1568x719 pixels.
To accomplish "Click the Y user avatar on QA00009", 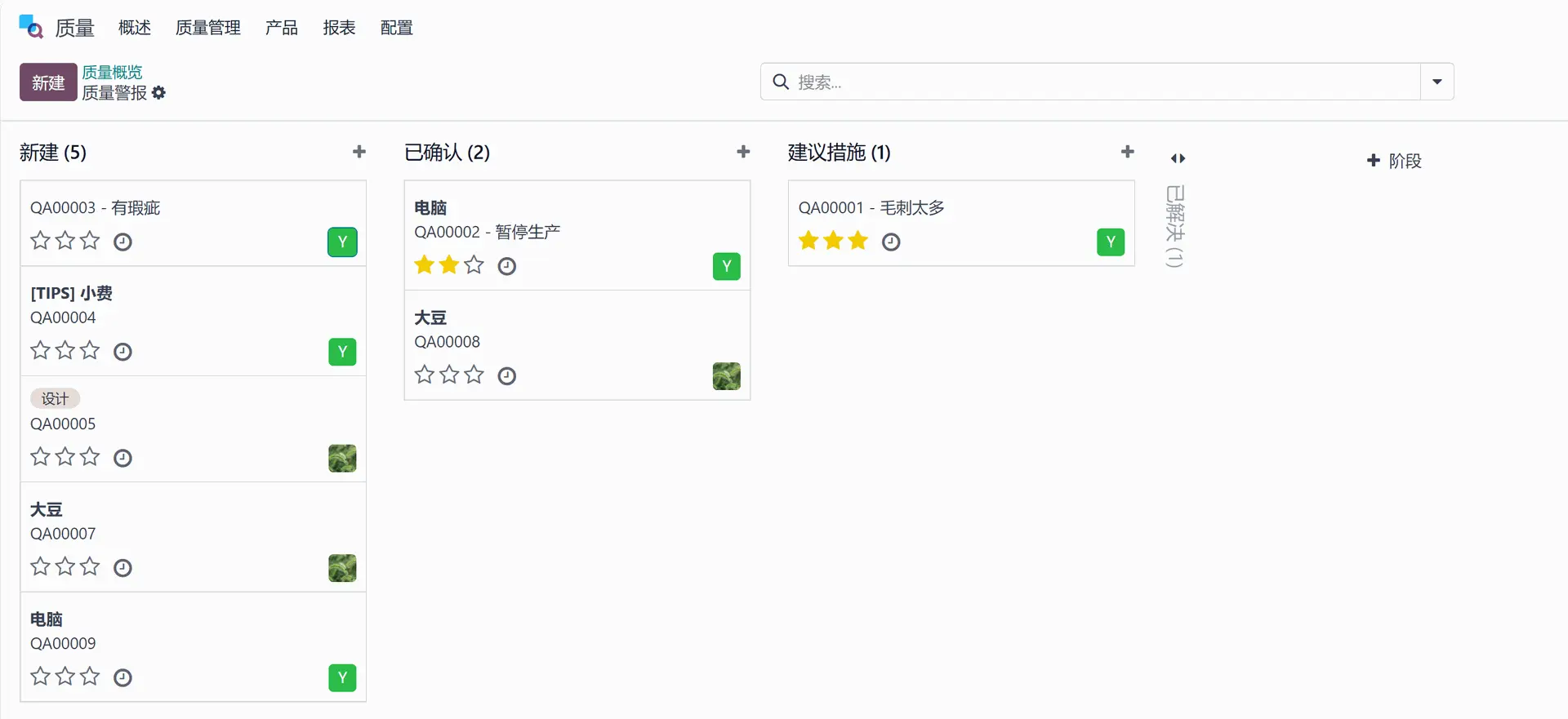I will point(342,677).
